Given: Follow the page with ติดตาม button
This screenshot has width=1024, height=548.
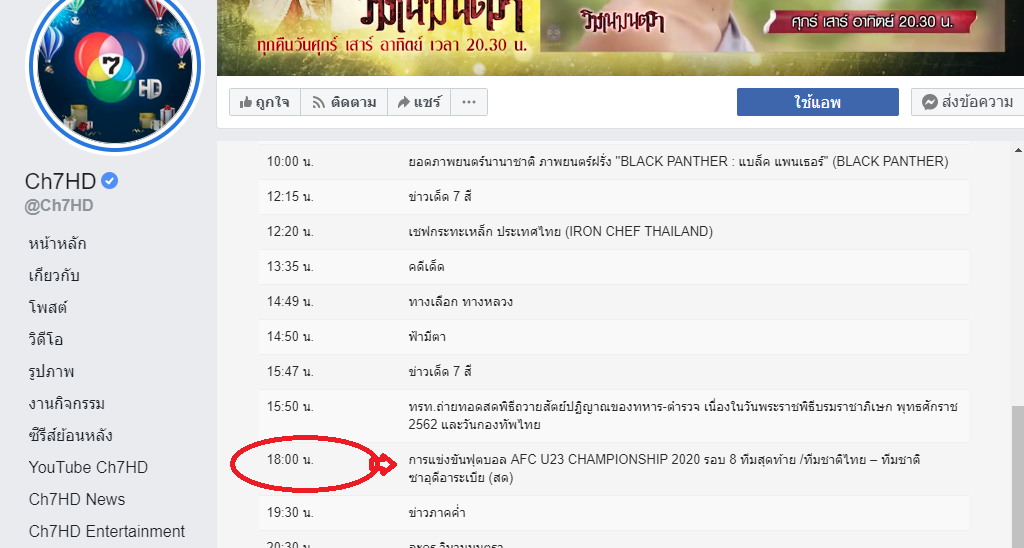Looking at the screenshot, I should [344, 102].
